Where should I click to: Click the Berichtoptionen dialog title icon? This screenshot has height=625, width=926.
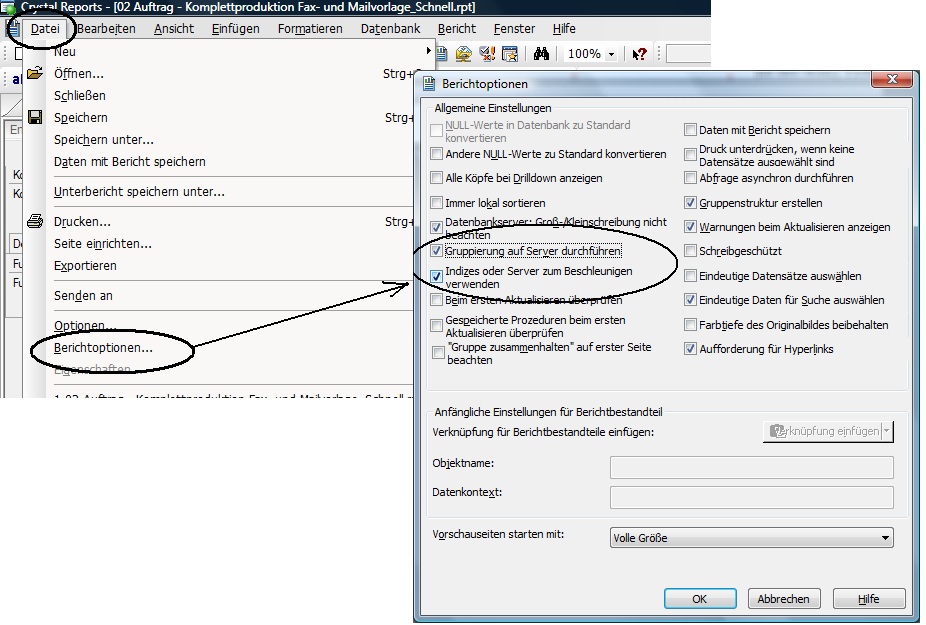tap(429, 84)
